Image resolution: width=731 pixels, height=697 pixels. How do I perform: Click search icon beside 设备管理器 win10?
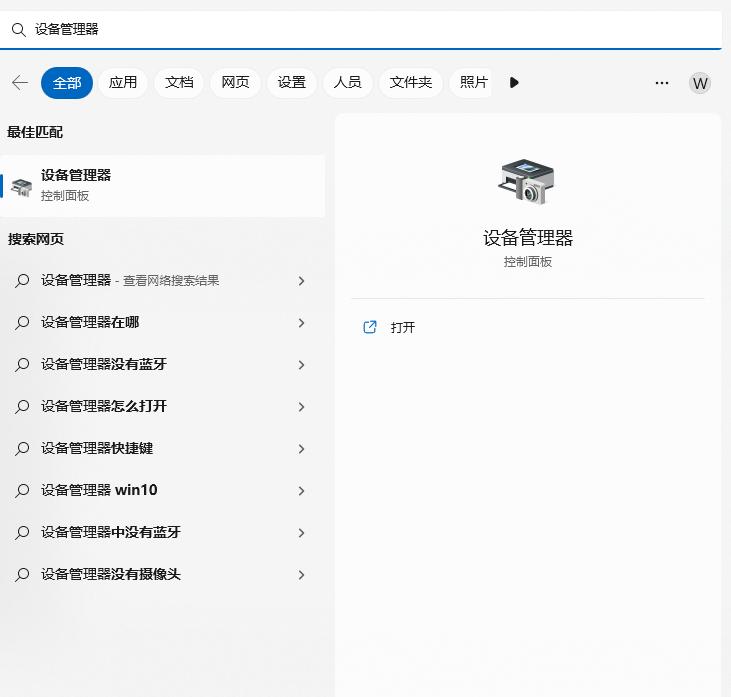22,490
